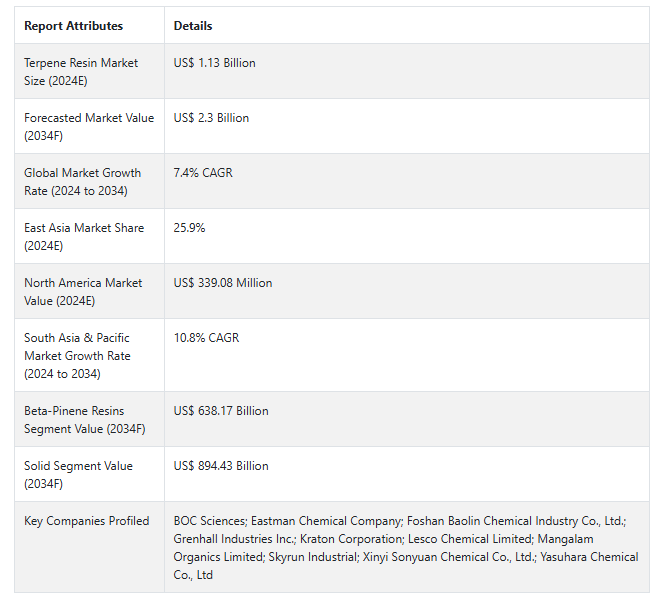Select the "10.8% CAGR" value
The height and width of the screenshot is (597, 656).
[x=206, y=338]
